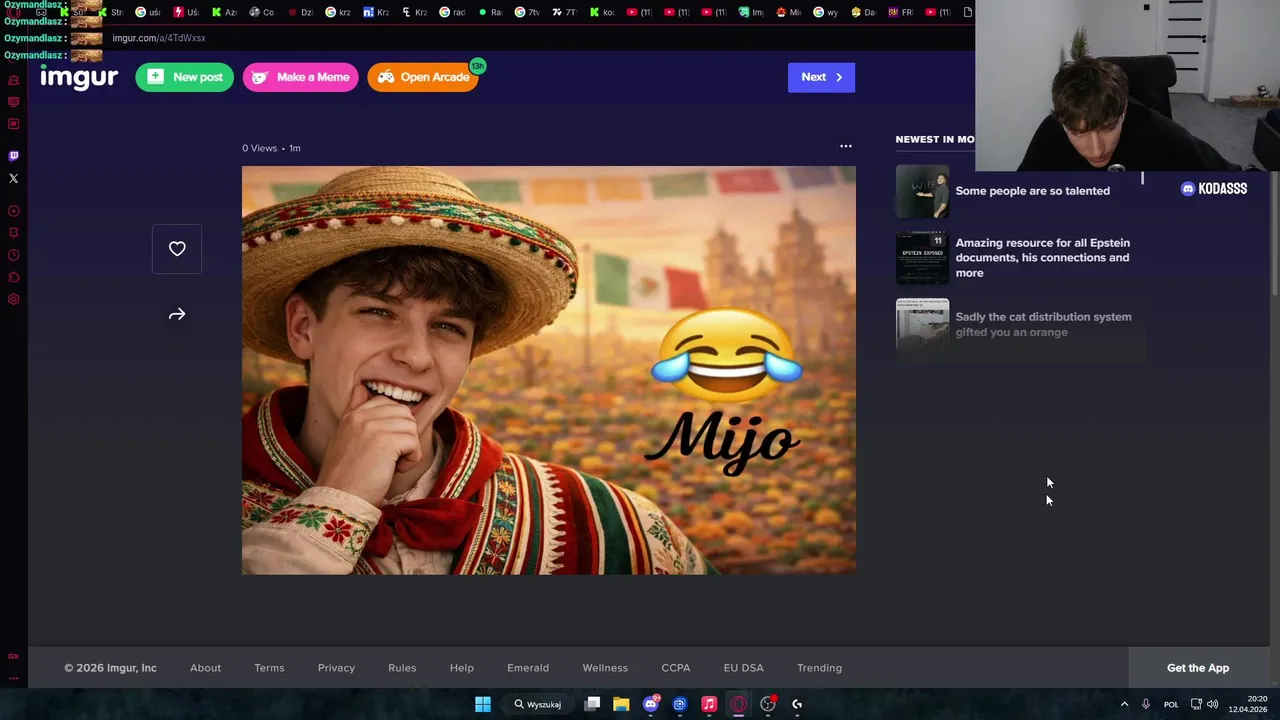Open the Epstein documents resource post
The width and height of the screenshot is (1280, 720).
tap(1042, 258)
